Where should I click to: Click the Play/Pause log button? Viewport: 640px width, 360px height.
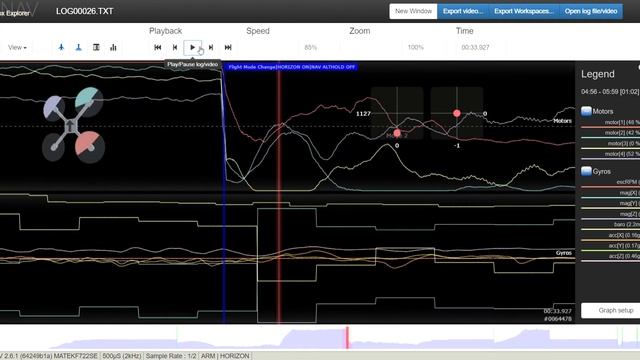coord(193,47)
